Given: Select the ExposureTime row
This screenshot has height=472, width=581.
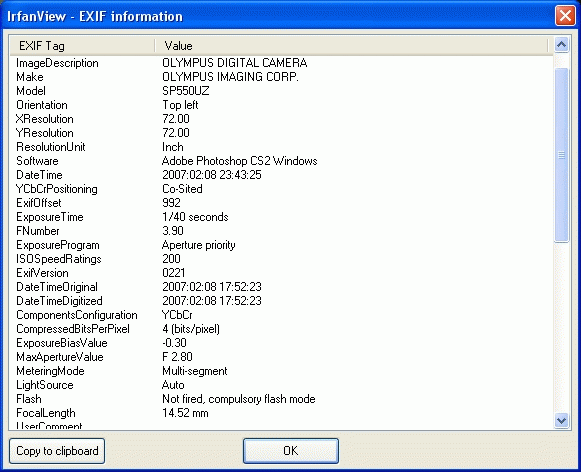Looking at the screenshot, I should tap(282, 217).
